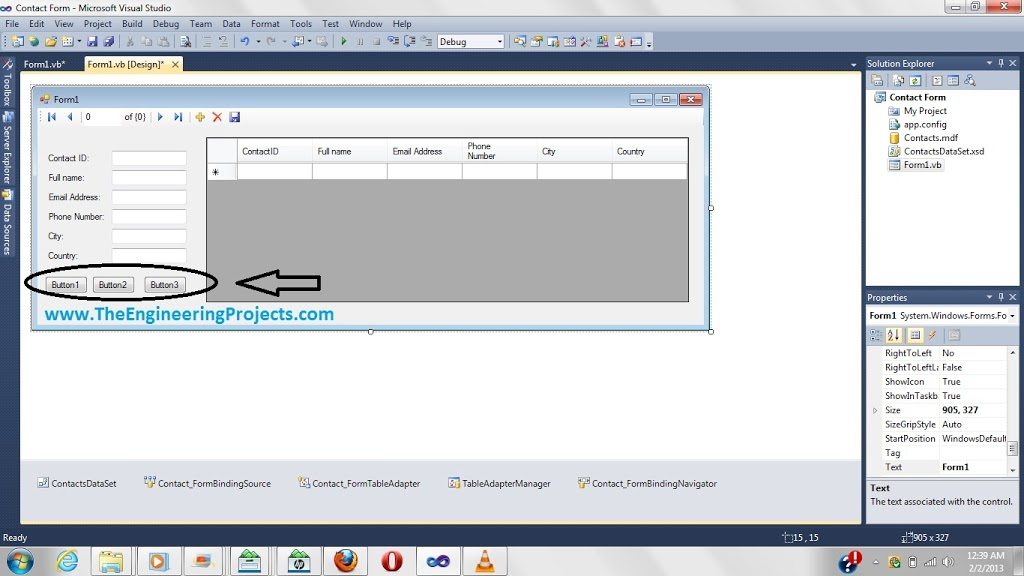Pin the Solution Explorer panel open
Screen dimensions: 1024x576
1001,63
